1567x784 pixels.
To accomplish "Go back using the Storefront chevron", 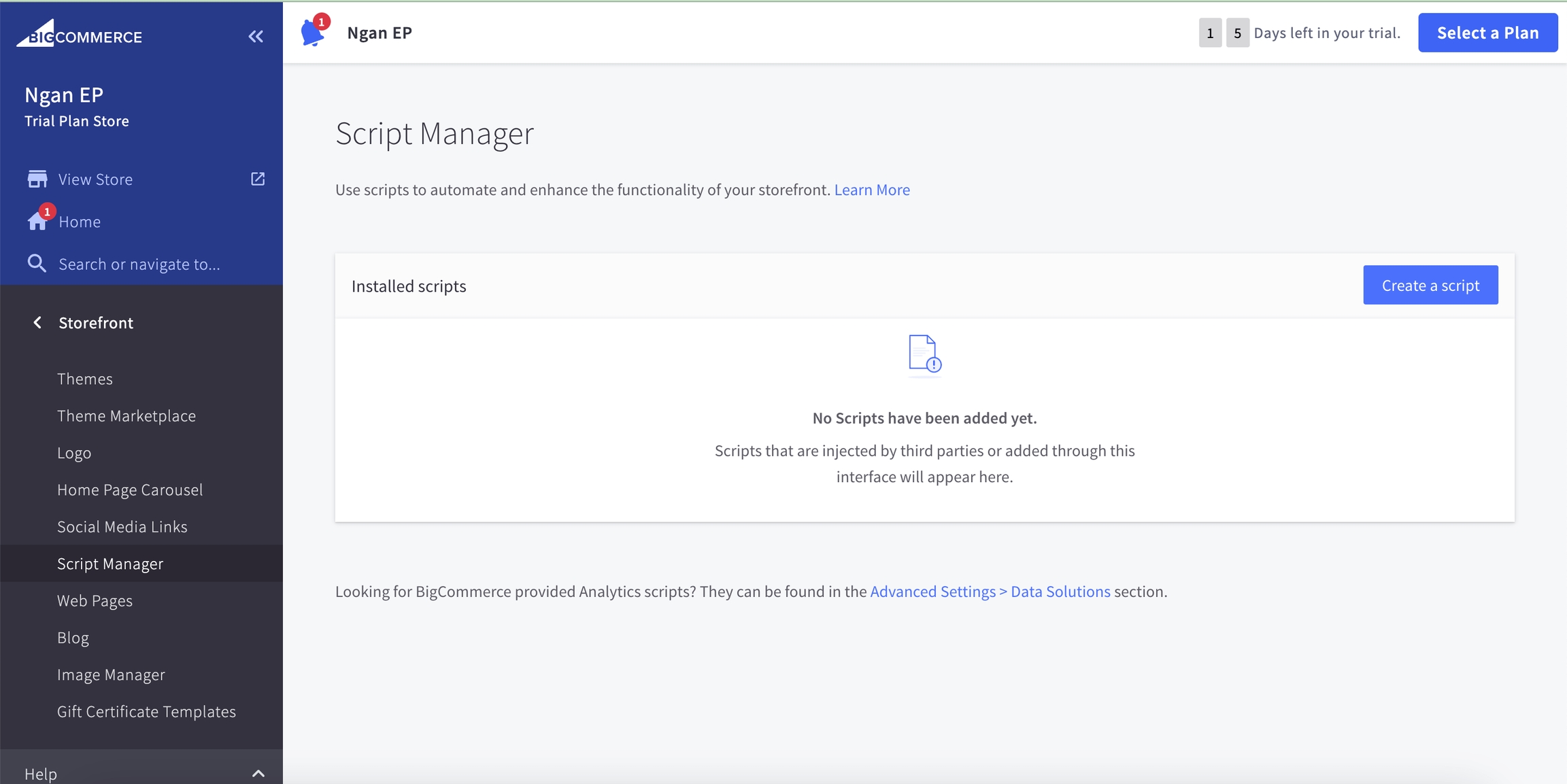I will (37, 322).
